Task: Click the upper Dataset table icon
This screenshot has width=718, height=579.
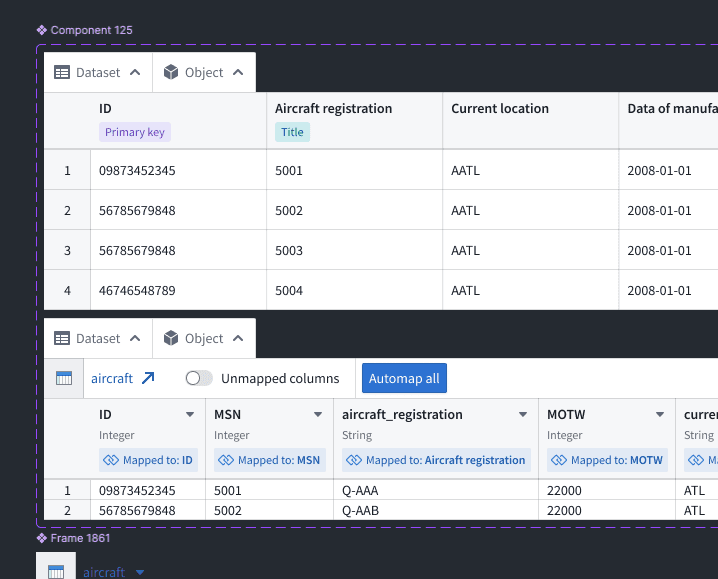Action: 62,72
